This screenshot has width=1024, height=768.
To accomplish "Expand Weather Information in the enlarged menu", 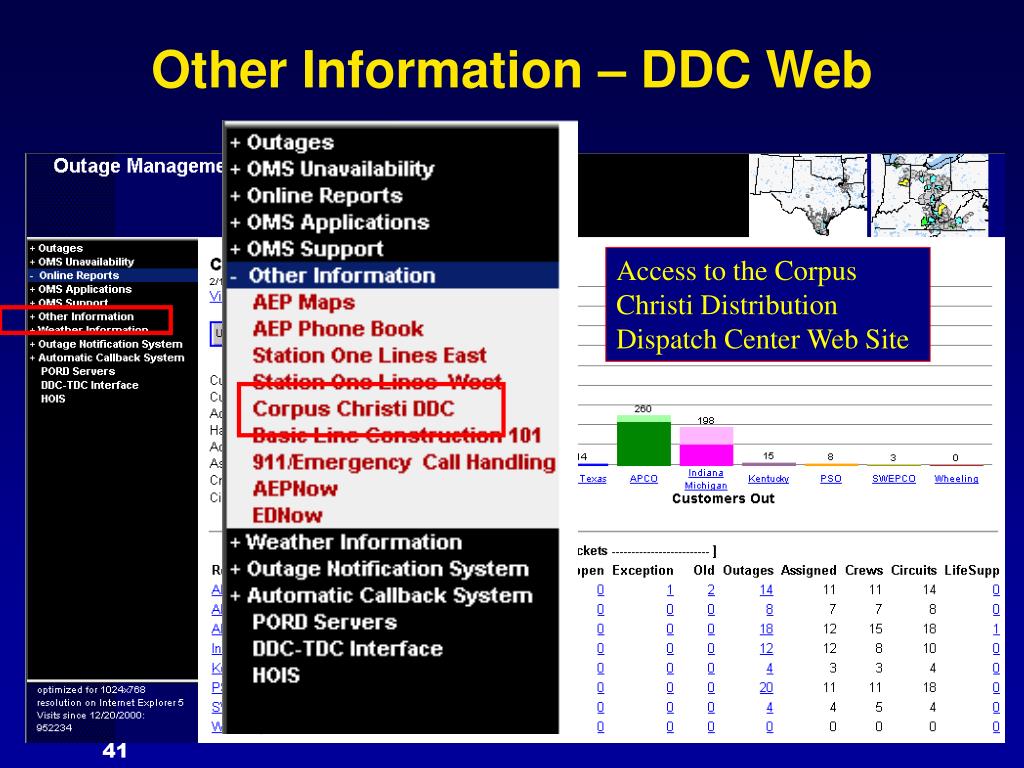I will tap(346, 542).
